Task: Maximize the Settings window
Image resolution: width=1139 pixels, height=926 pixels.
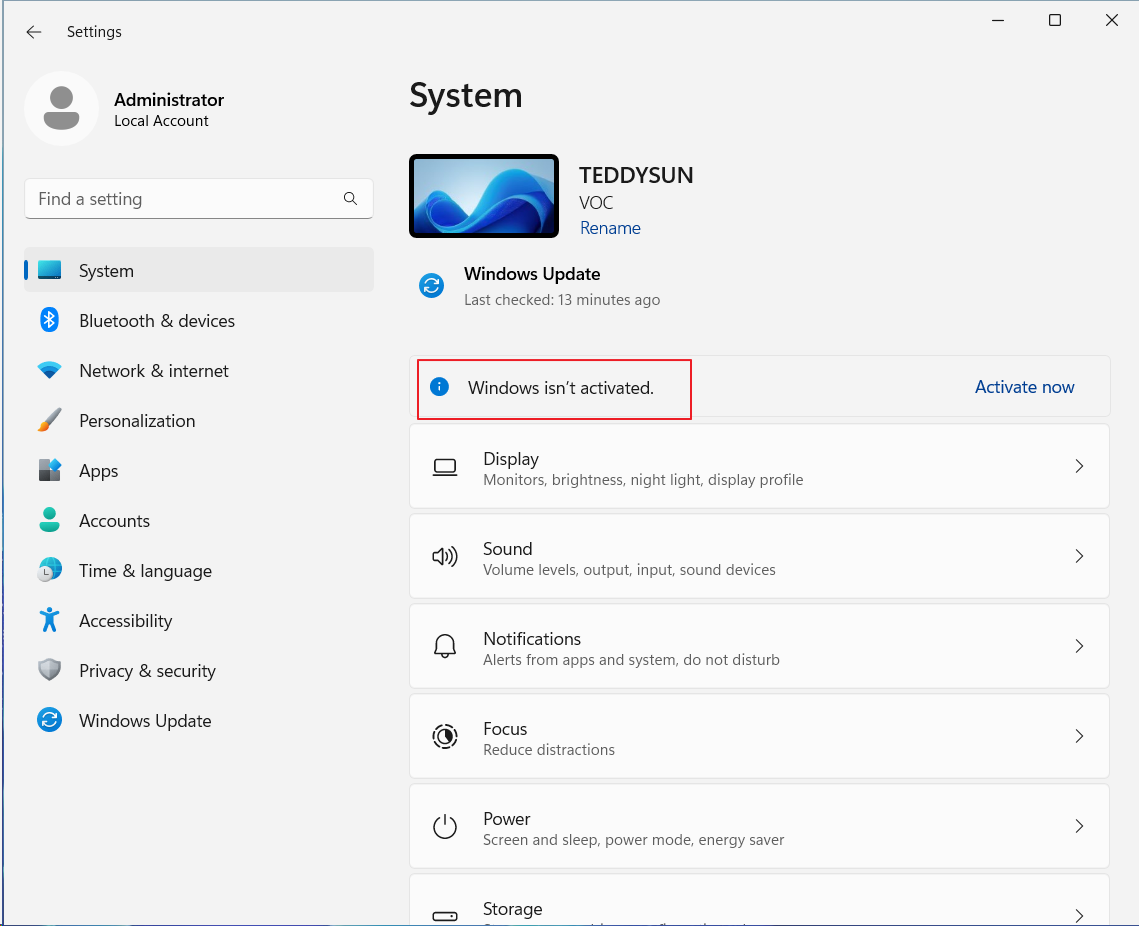Action: [x=1055, y=20]
